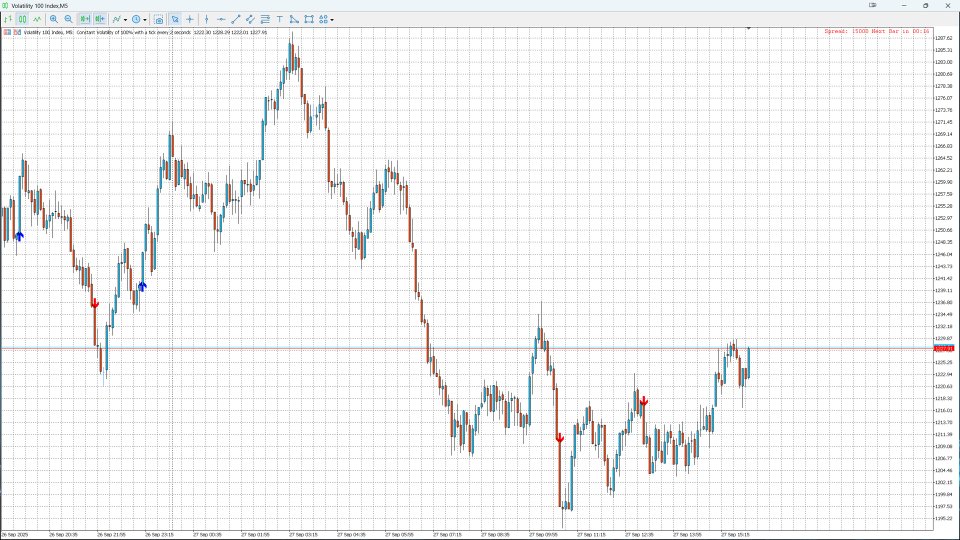Click the current price tag on axis
The height and width of the screenshot is (540, 960).
tap(944, 348)
